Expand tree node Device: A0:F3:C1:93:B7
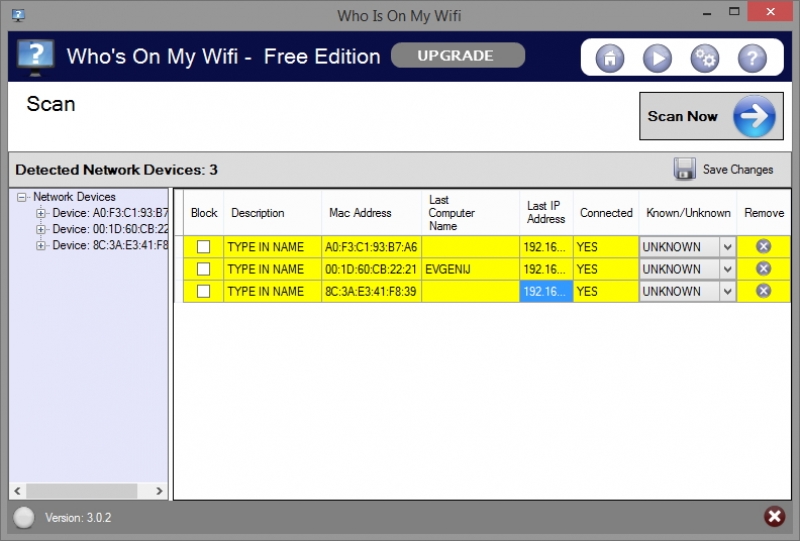The height and width of the screenshot is (541, 800). coord(40,213)
